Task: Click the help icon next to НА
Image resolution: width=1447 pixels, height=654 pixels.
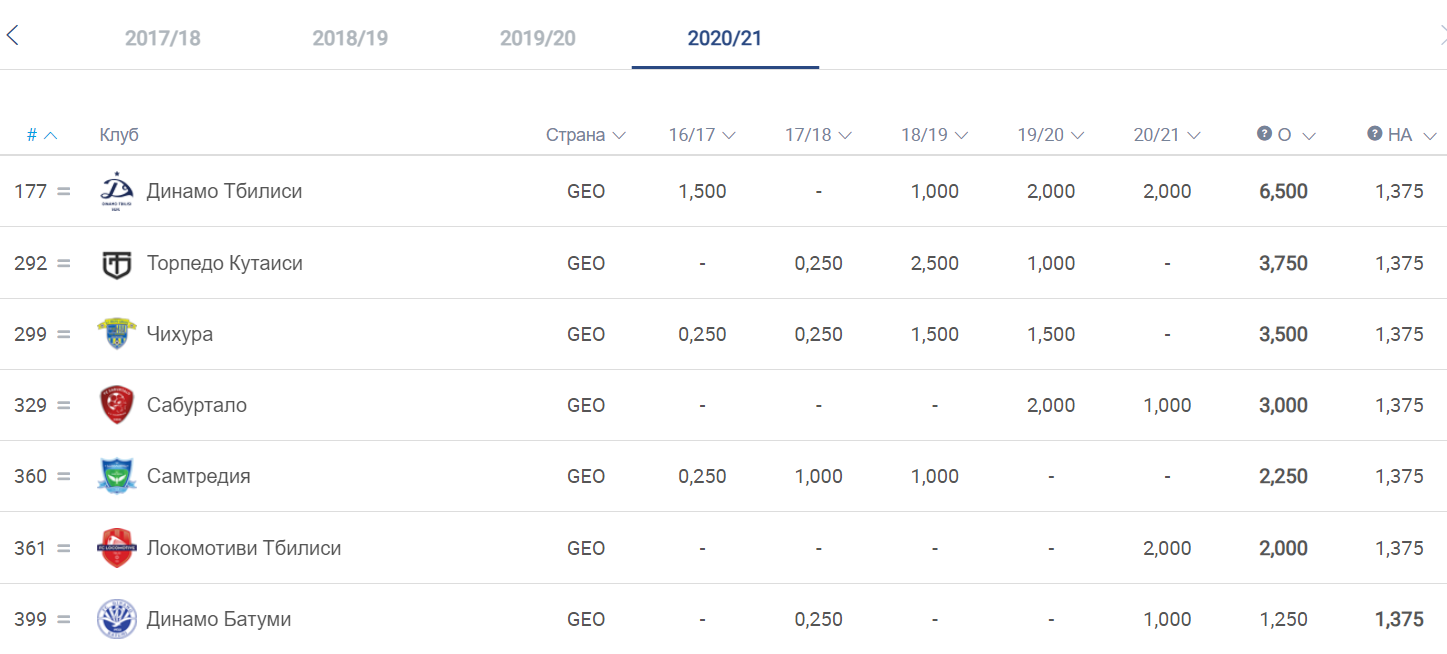Action: coord(1374,134)
